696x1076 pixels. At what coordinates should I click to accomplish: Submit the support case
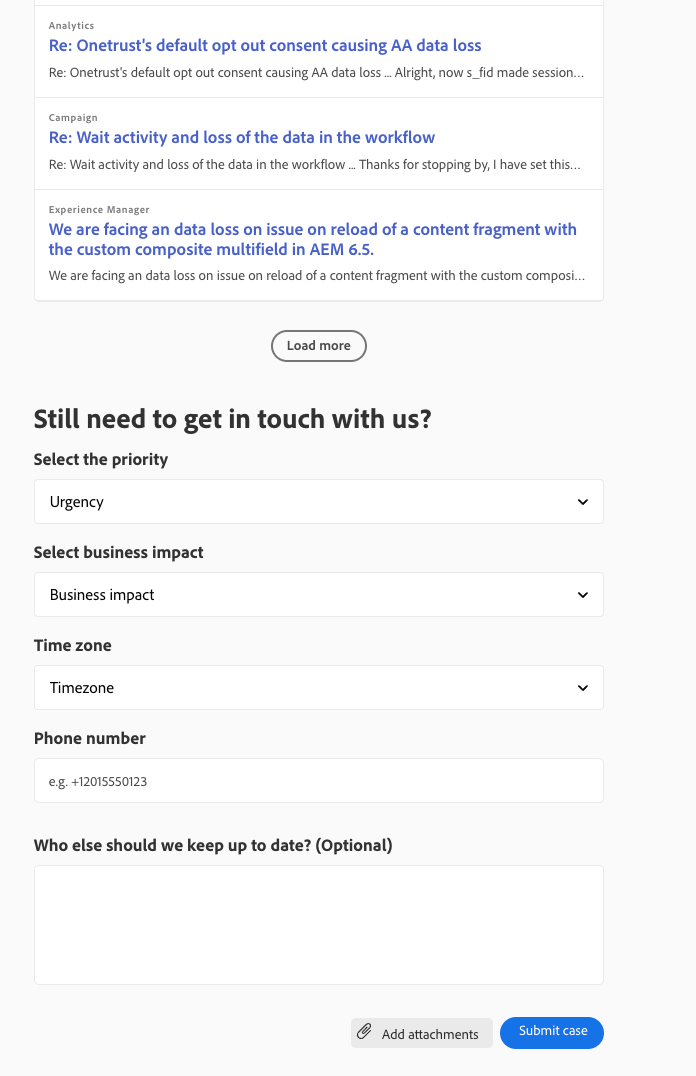click(x=552, y=1032)
